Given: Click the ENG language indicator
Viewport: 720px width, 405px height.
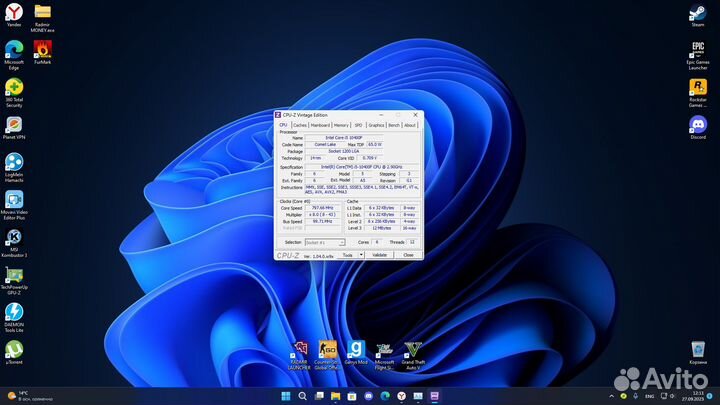Looking at the screenshot, I should pyautogui.click(x=649, y=396).
